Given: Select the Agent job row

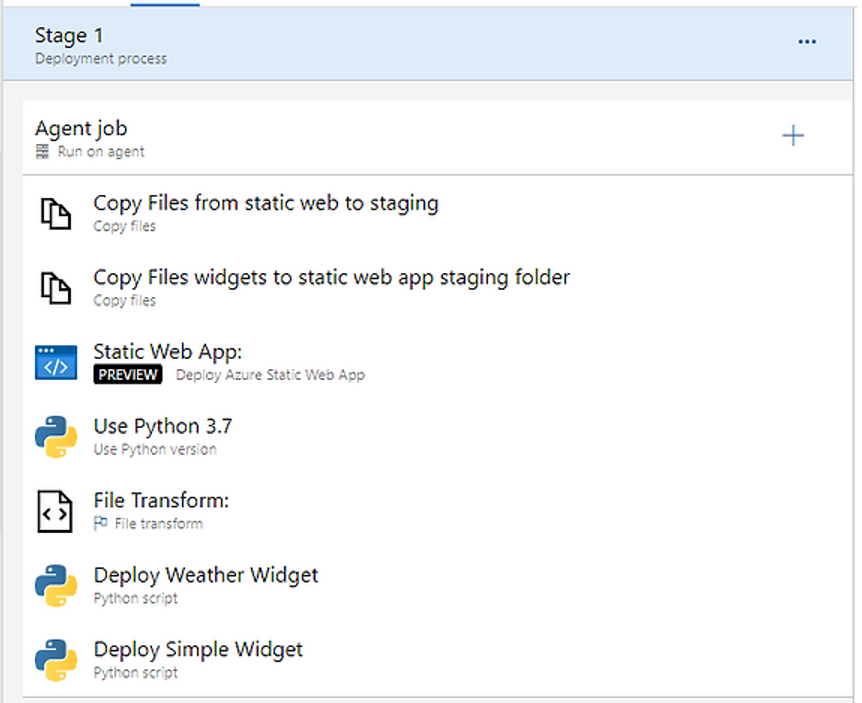Looking at the screenshot, I should coord(437,138).
